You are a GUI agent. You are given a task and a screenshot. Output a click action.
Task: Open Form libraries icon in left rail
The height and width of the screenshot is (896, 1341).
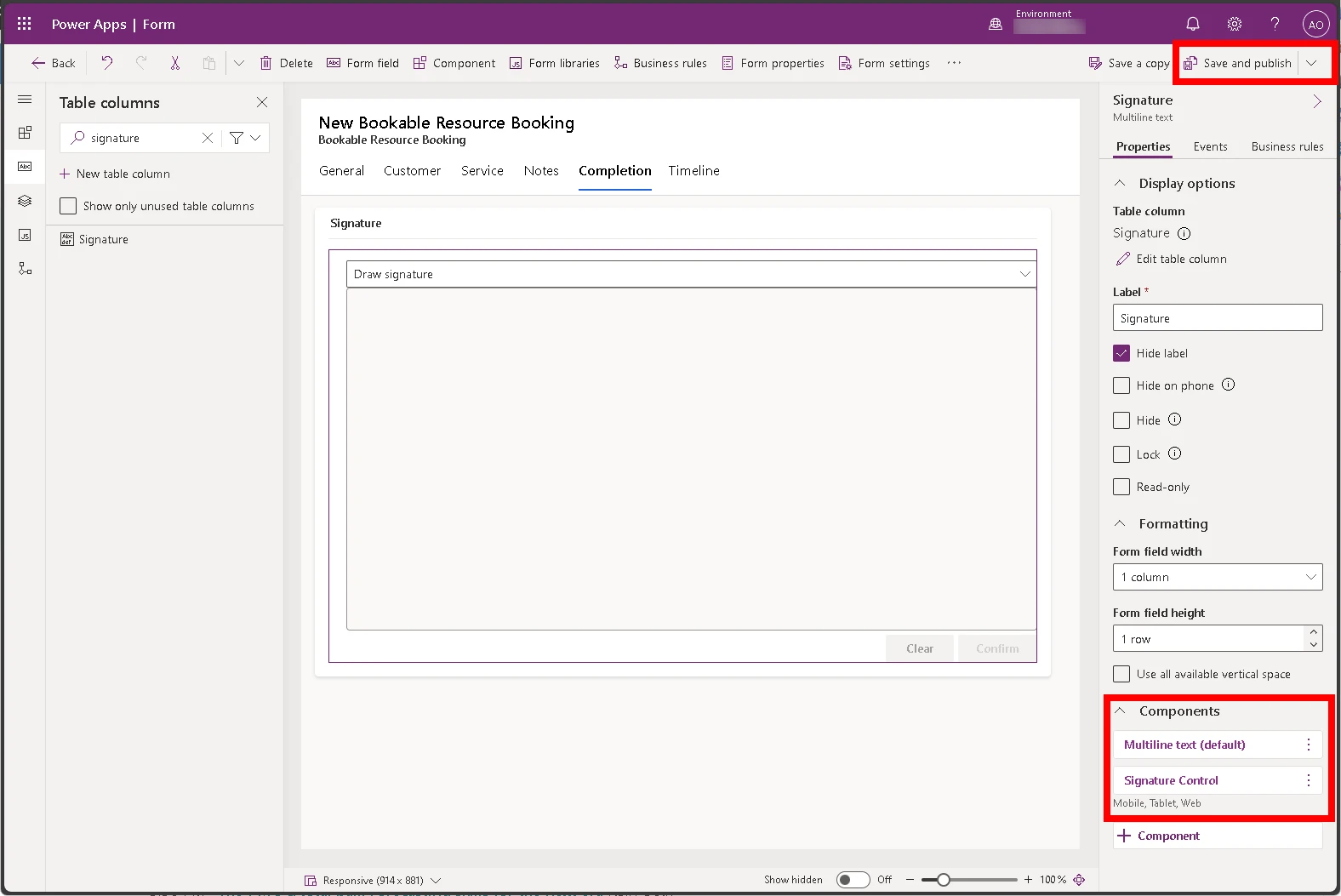coord(25,235)
